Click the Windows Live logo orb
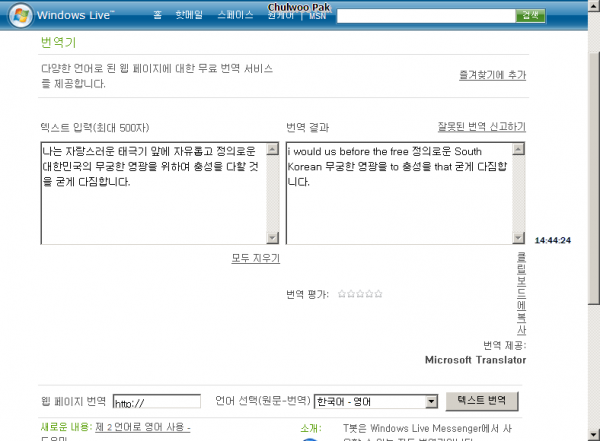 (21, 15)
